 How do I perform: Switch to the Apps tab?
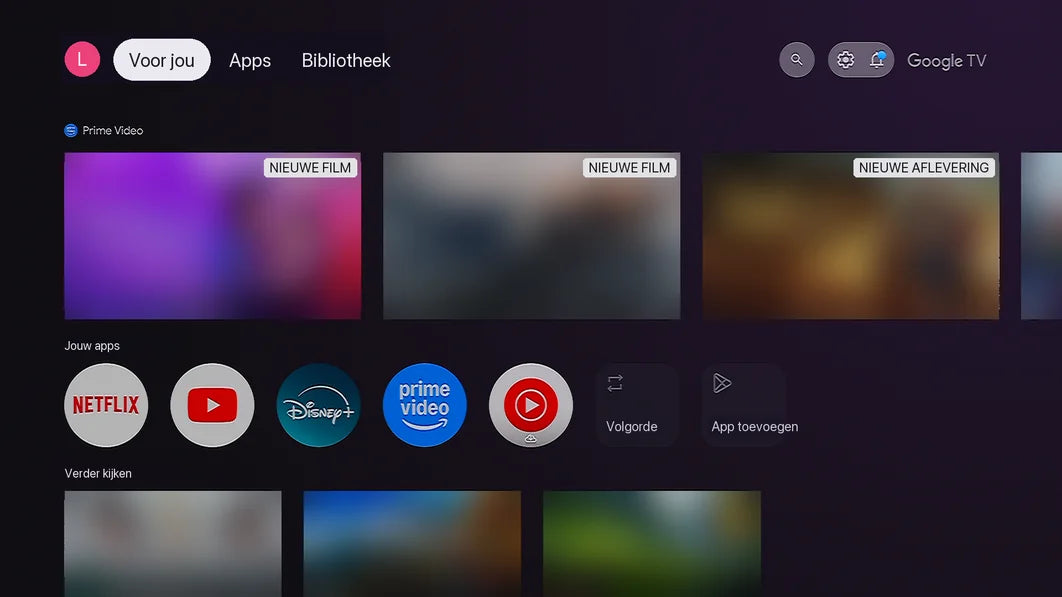[250, 60]
